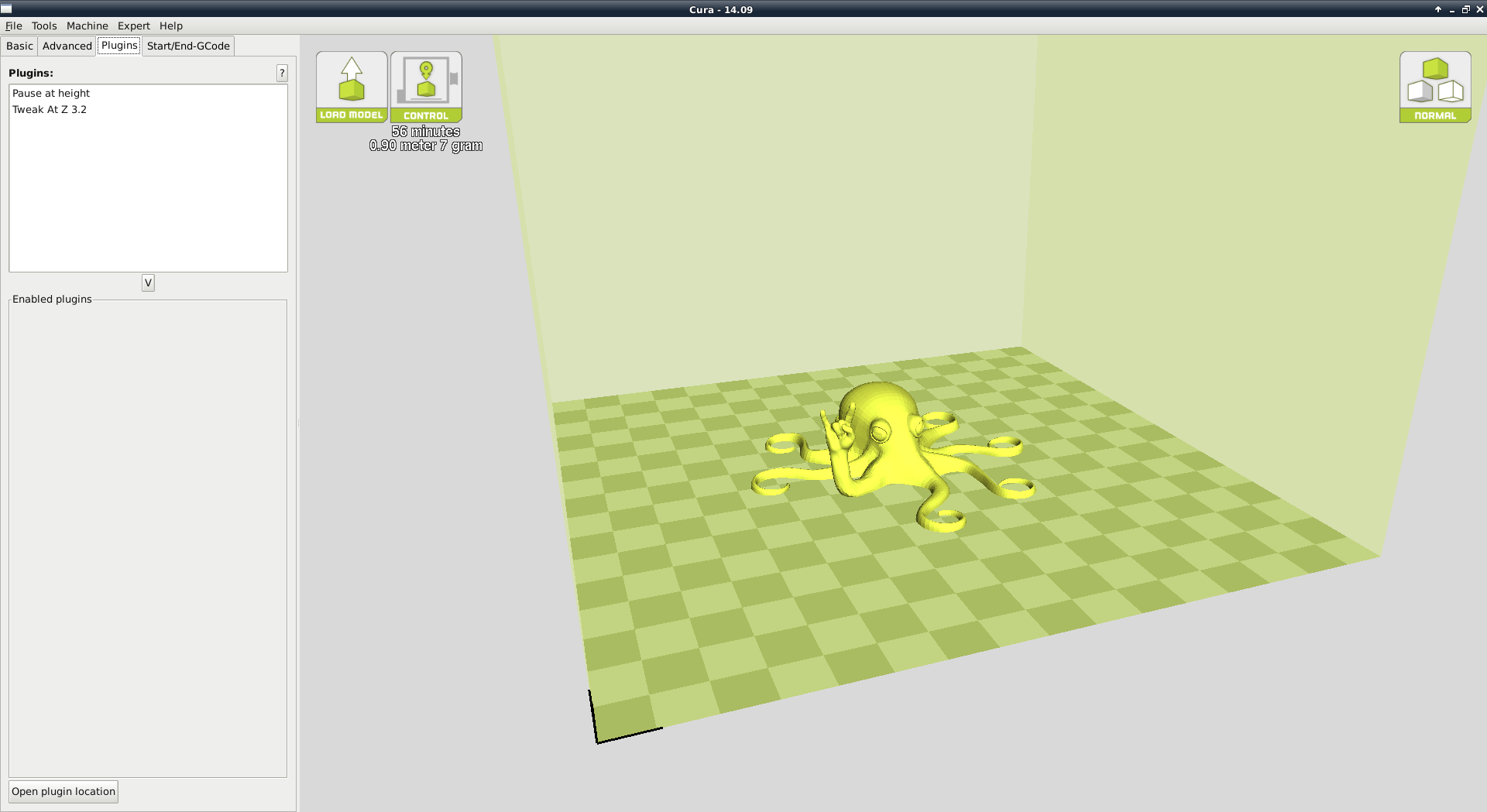This screenshot has width=1487, height=812.
Task: Click the window menu icon in title bar
Action: point(6,9)
